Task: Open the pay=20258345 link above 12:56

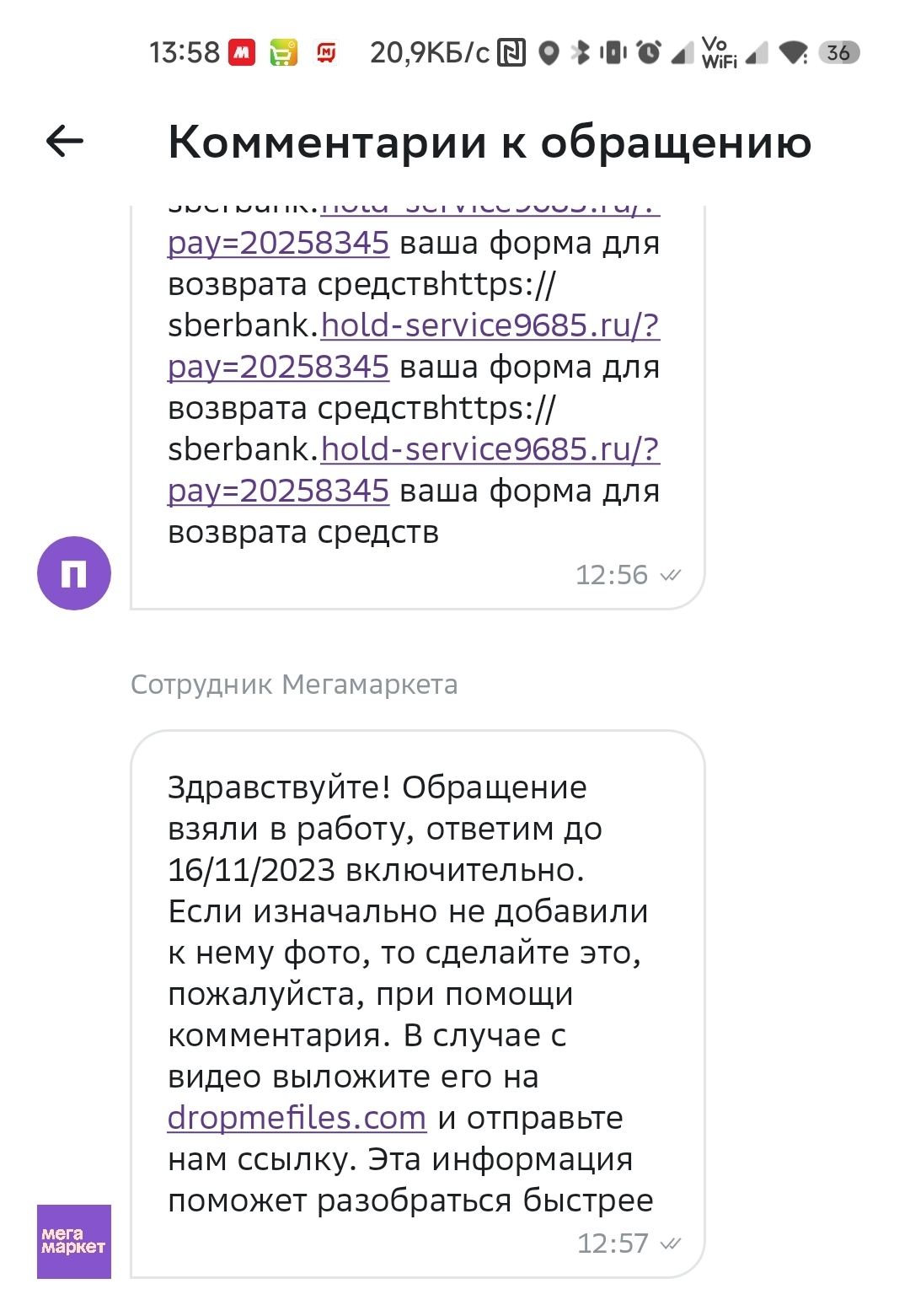Action: coord(278,491)
